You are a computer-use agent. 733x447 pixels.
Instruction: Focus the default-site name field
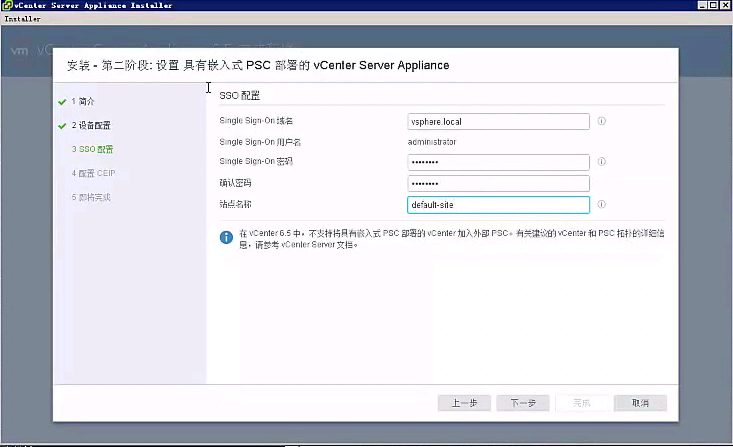[x=498, y=205]
